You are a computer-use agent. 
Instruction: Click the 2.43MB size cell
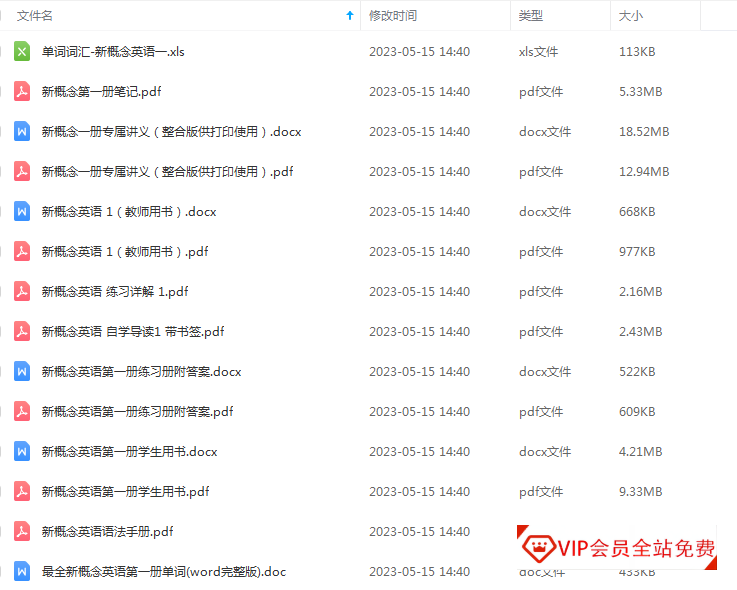click(641, 331)
